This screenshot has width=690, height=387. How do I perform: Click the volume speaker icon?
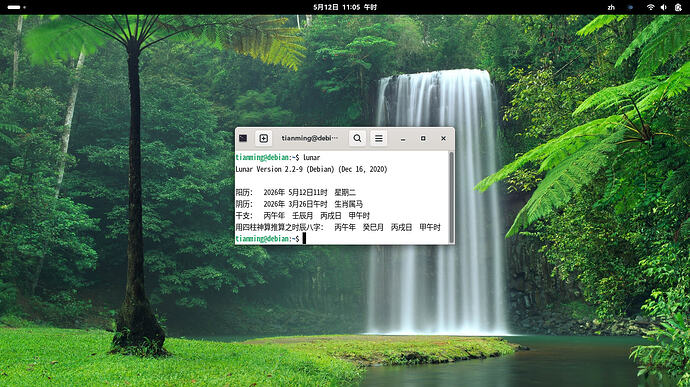664,7
